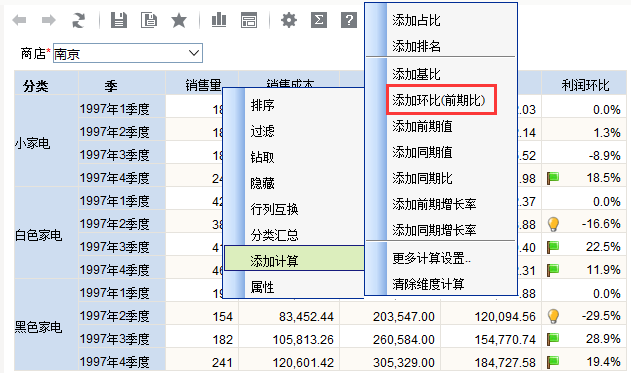Click the back arrow toolbar icon
Image resolution: width=631 pixels, height=373 pixels.
19,20
